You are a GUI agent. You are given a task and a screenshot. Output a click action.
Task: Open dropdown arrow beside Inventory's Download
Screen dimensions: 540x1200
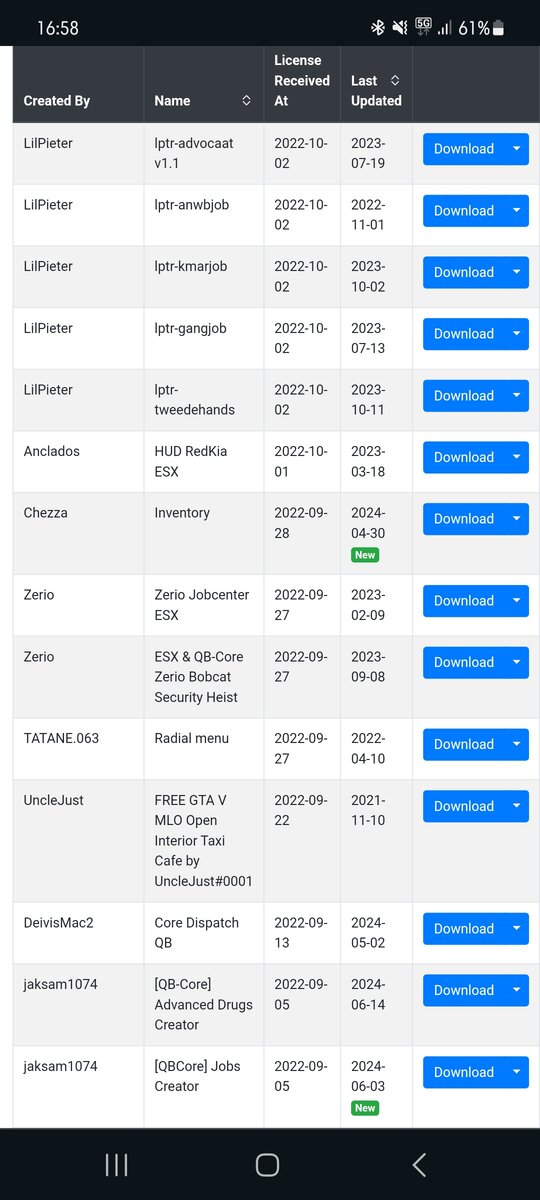click(x=517, y=519)
